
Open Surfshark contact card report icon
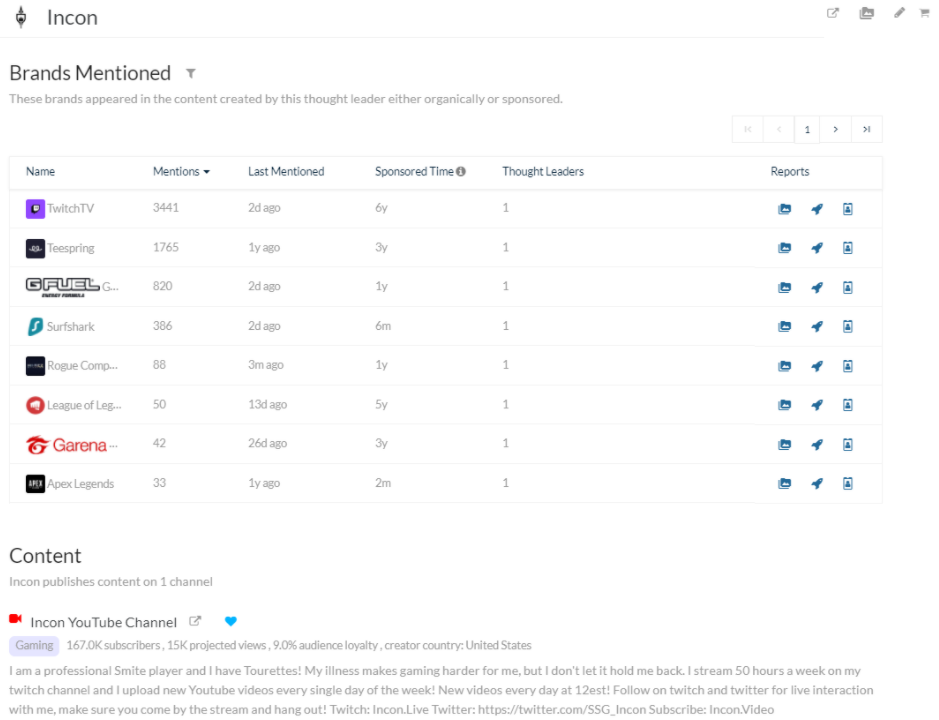tap(847, 326)
